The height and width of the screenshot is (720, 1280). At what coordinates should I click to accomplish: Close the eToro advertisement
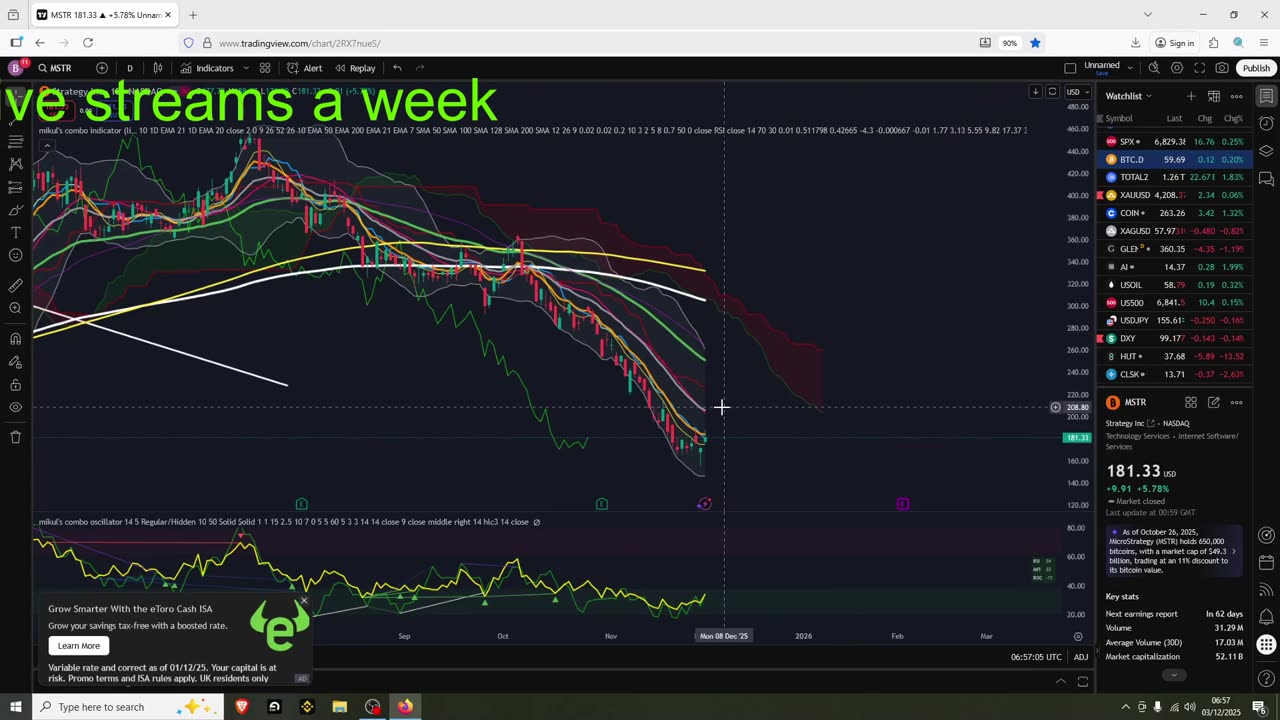(304, 601)
